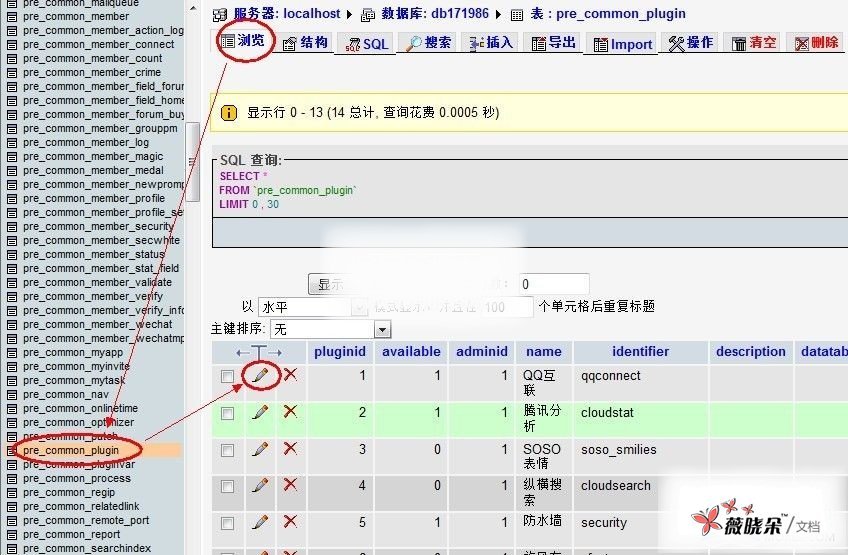Select the checkbox for the soso_smilies row

(x=228, y=450)
